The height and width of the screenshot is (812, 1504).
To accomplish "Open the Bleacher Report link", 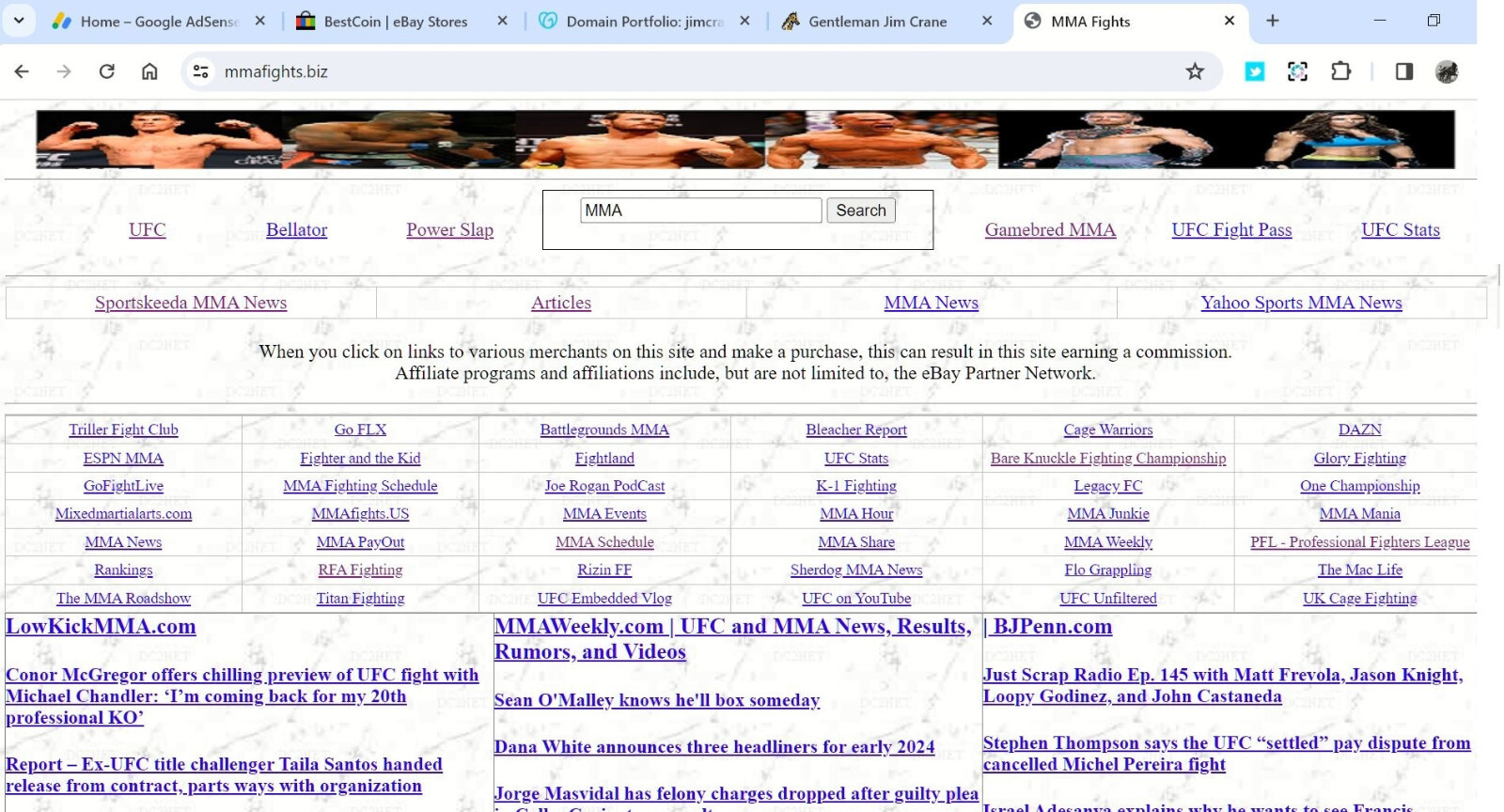I will tap(856, 429).
